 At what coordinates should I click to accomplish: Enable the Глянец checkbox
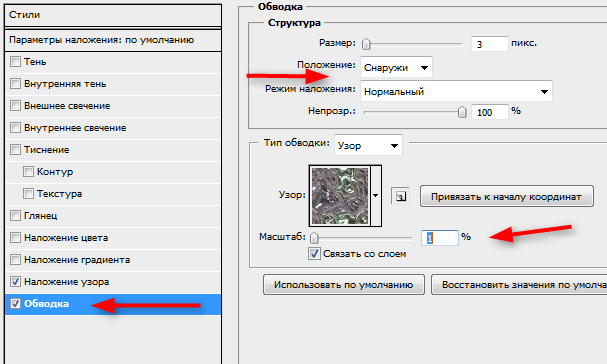[x=15, y=215]
